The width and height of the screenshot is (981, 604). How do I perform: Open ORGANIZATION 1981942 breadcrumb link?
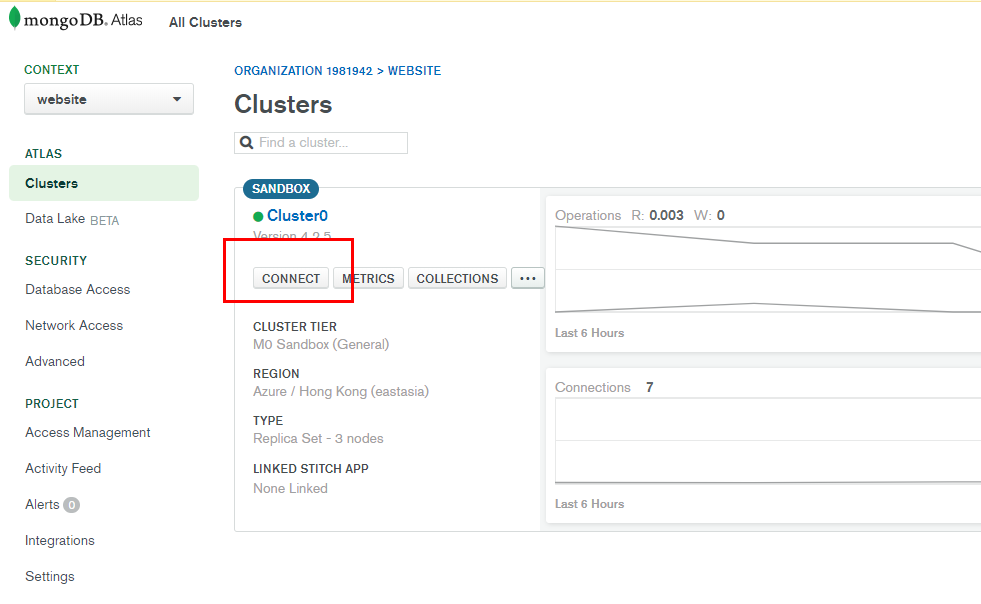(303, 71)
